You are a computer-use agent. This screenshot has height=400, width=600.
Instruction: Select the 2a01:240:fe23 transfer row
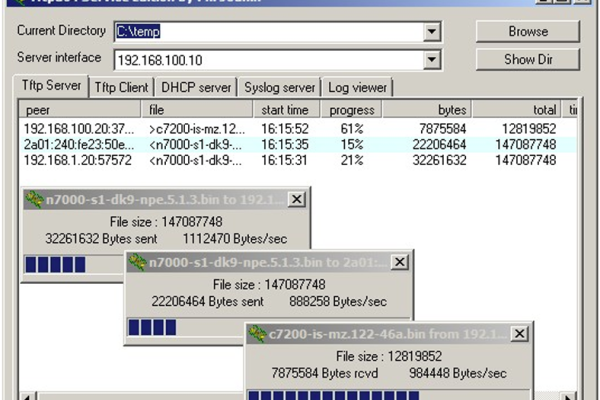click(200, 144)
